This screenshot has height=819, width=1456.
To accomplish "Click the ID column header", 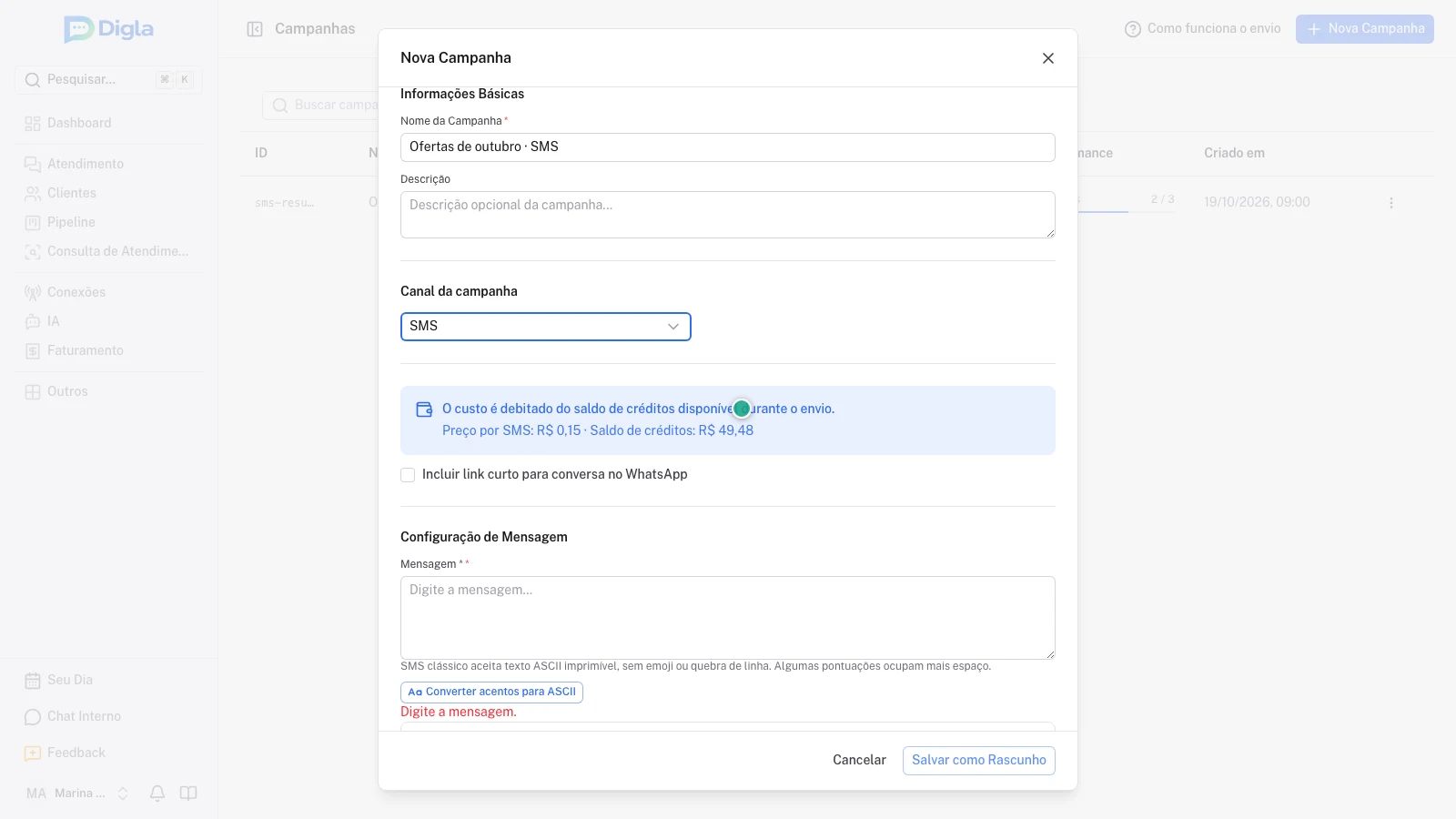I will click(x=261, y=153).
